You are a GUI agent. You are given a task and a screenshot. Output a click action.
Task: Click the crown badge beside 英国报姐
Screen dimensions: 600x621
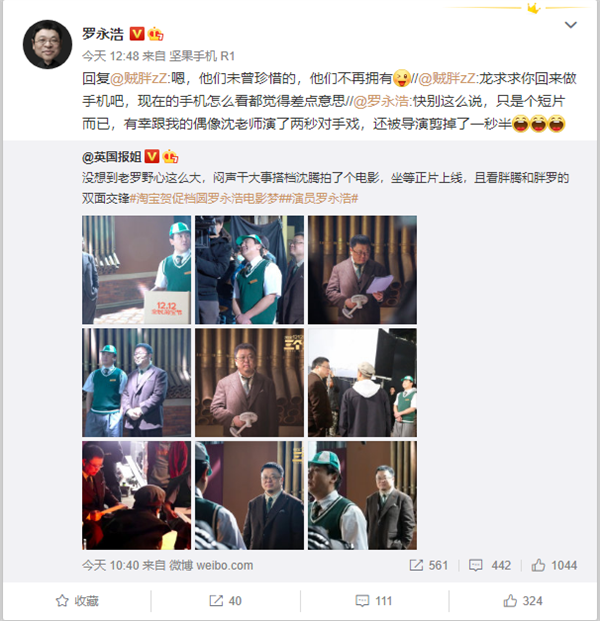click(x=170, y=157)
